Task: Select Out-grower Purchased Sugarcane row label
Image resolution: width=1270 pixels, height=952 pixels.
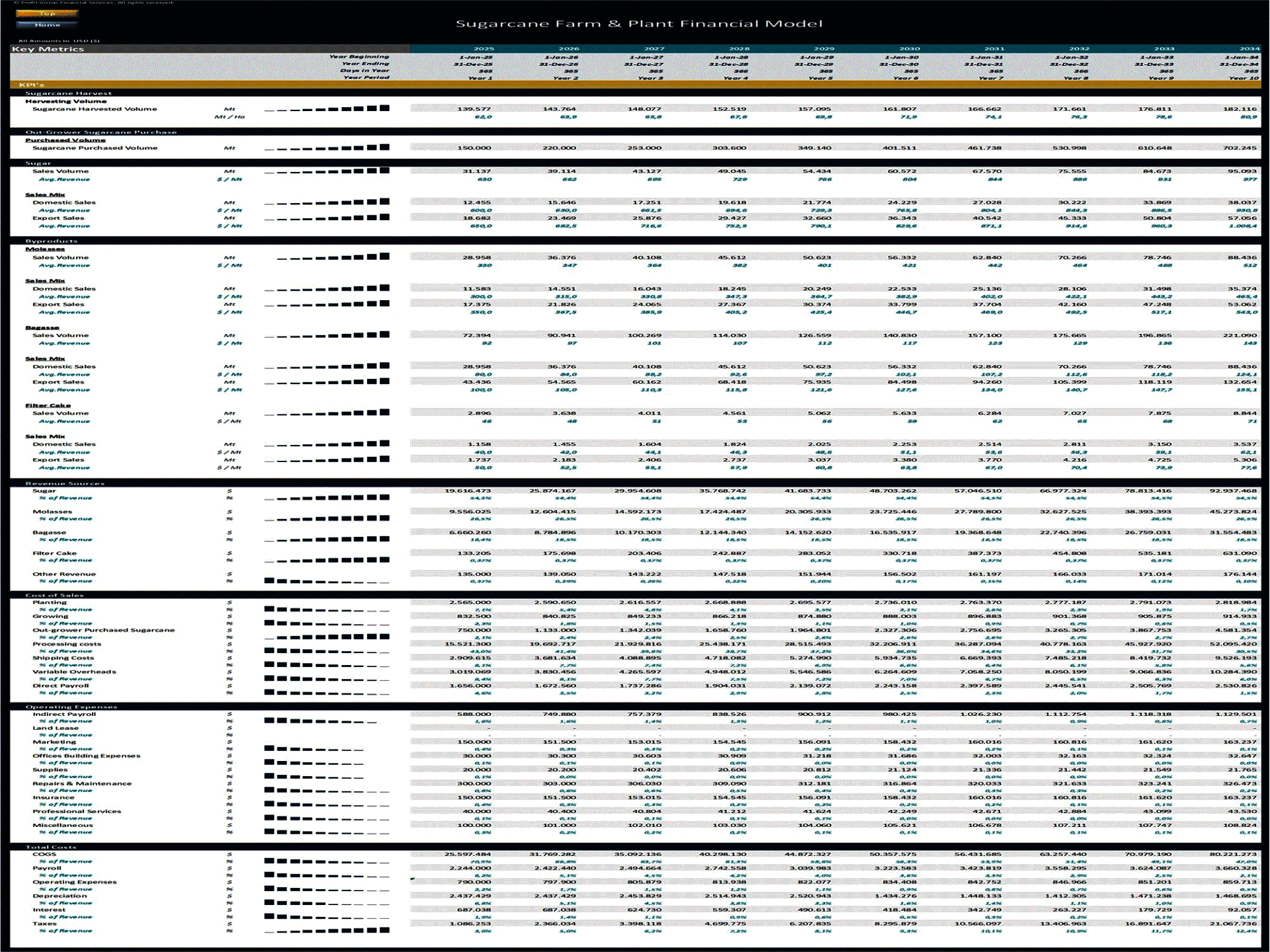Action: pyautogui.click(x=104, y=630)
